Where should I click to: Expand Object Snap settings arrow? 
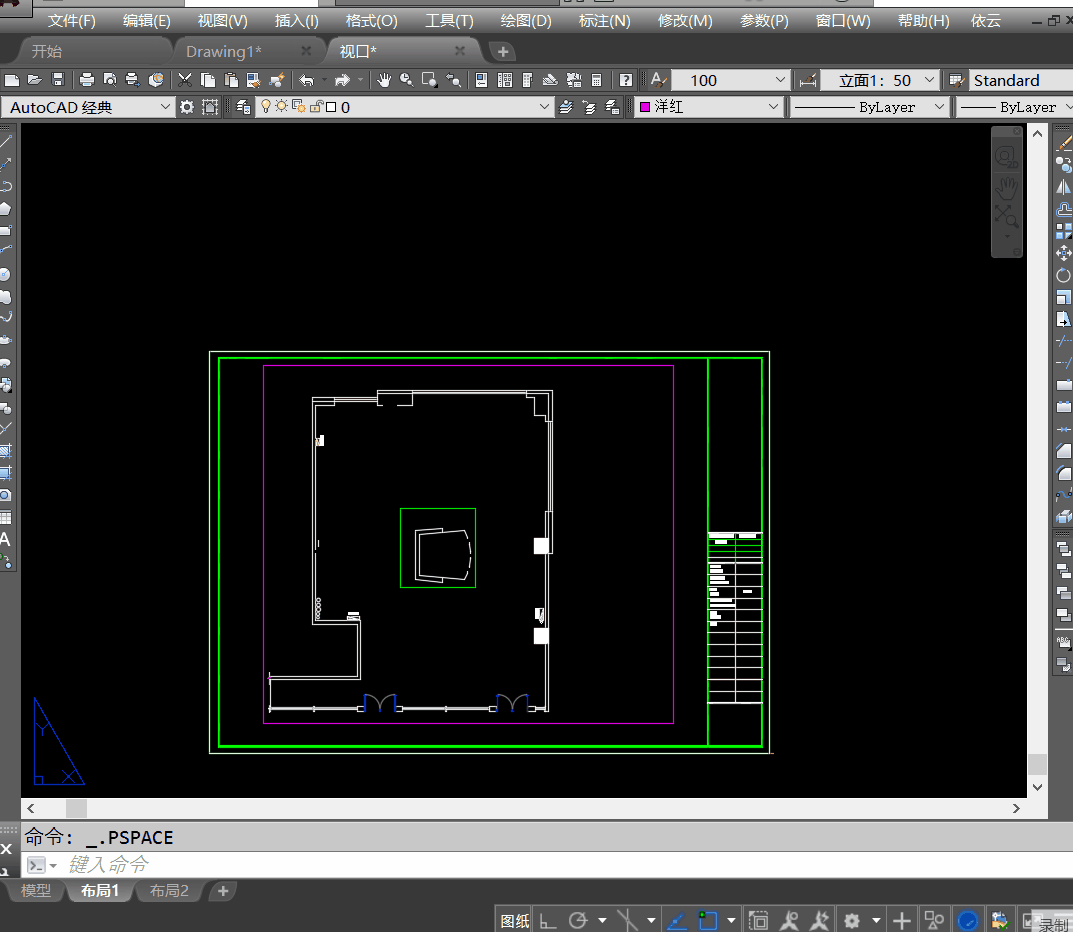[x=731, y=920]
